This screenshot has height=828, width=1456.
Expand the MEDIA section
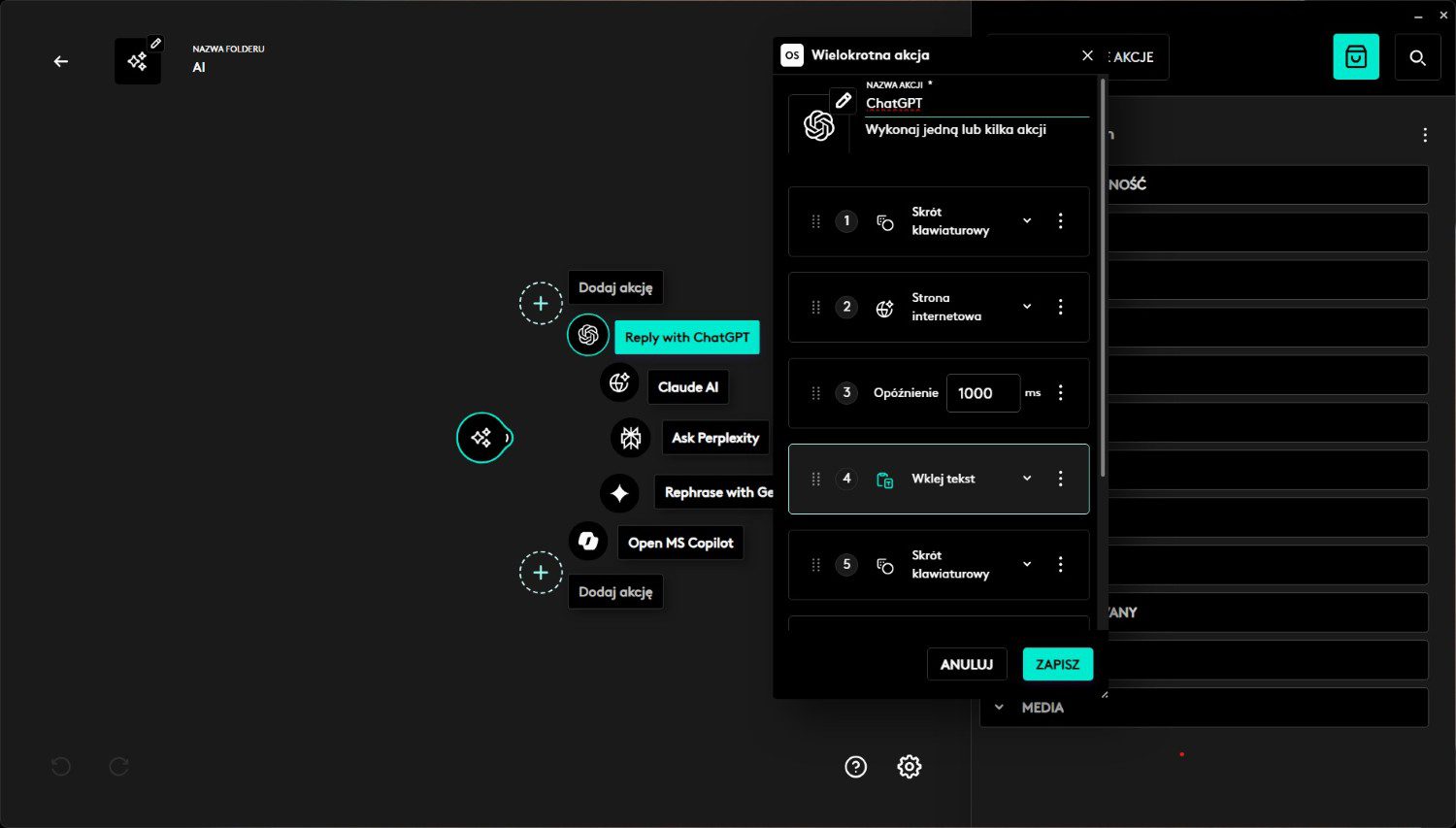click(x=1000, y=708)
